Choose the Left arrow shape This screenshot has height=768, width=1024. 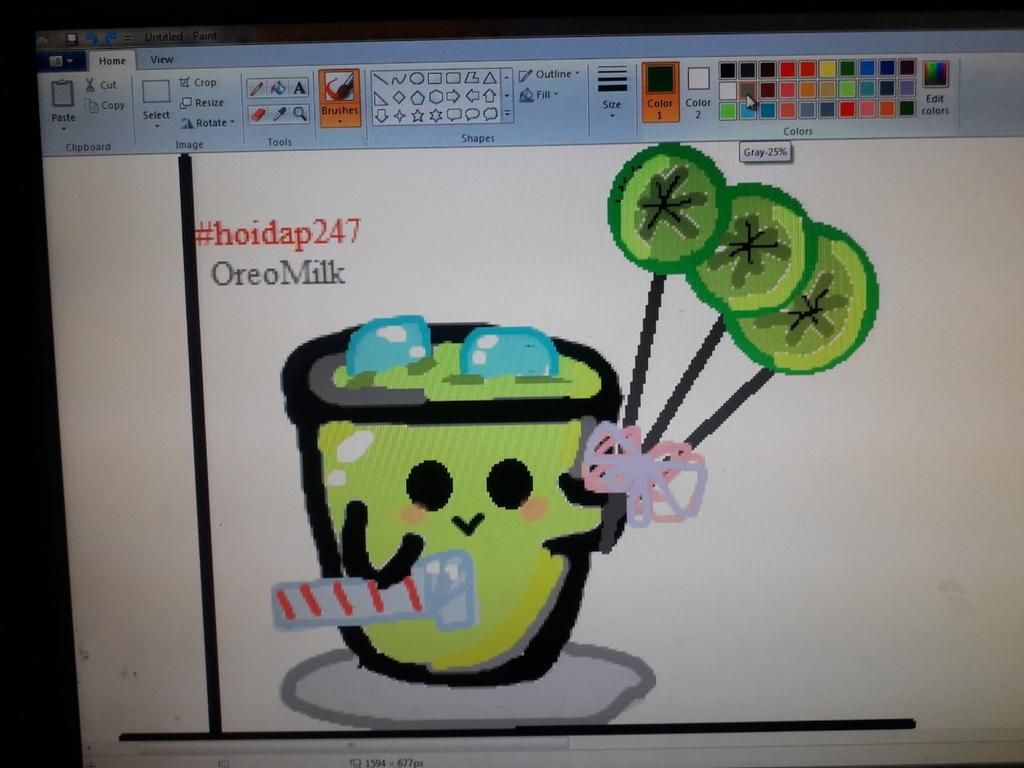tap(472, 97)
